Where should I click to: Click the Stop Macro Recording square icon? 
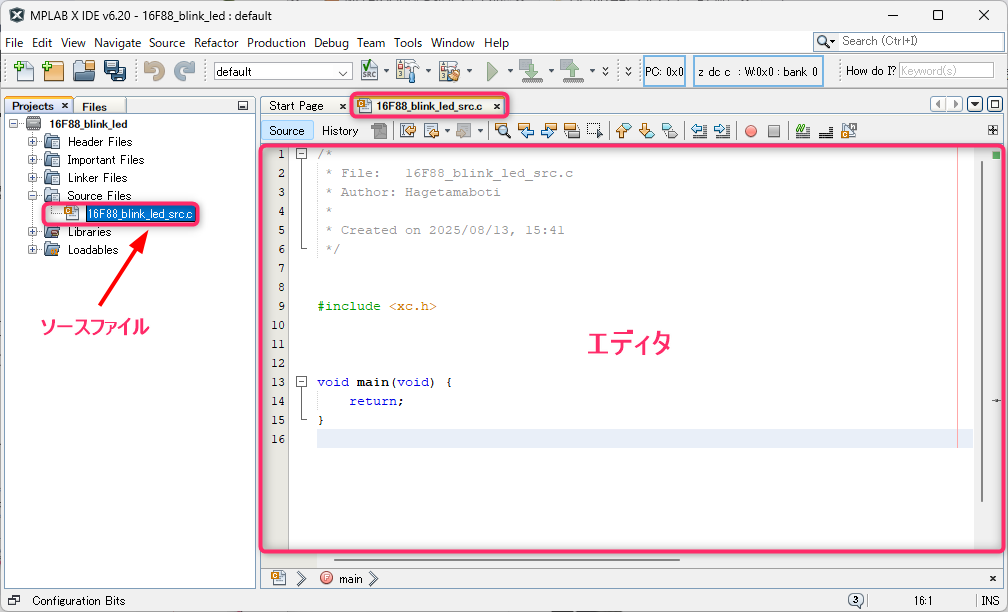(x=774, y=131)
